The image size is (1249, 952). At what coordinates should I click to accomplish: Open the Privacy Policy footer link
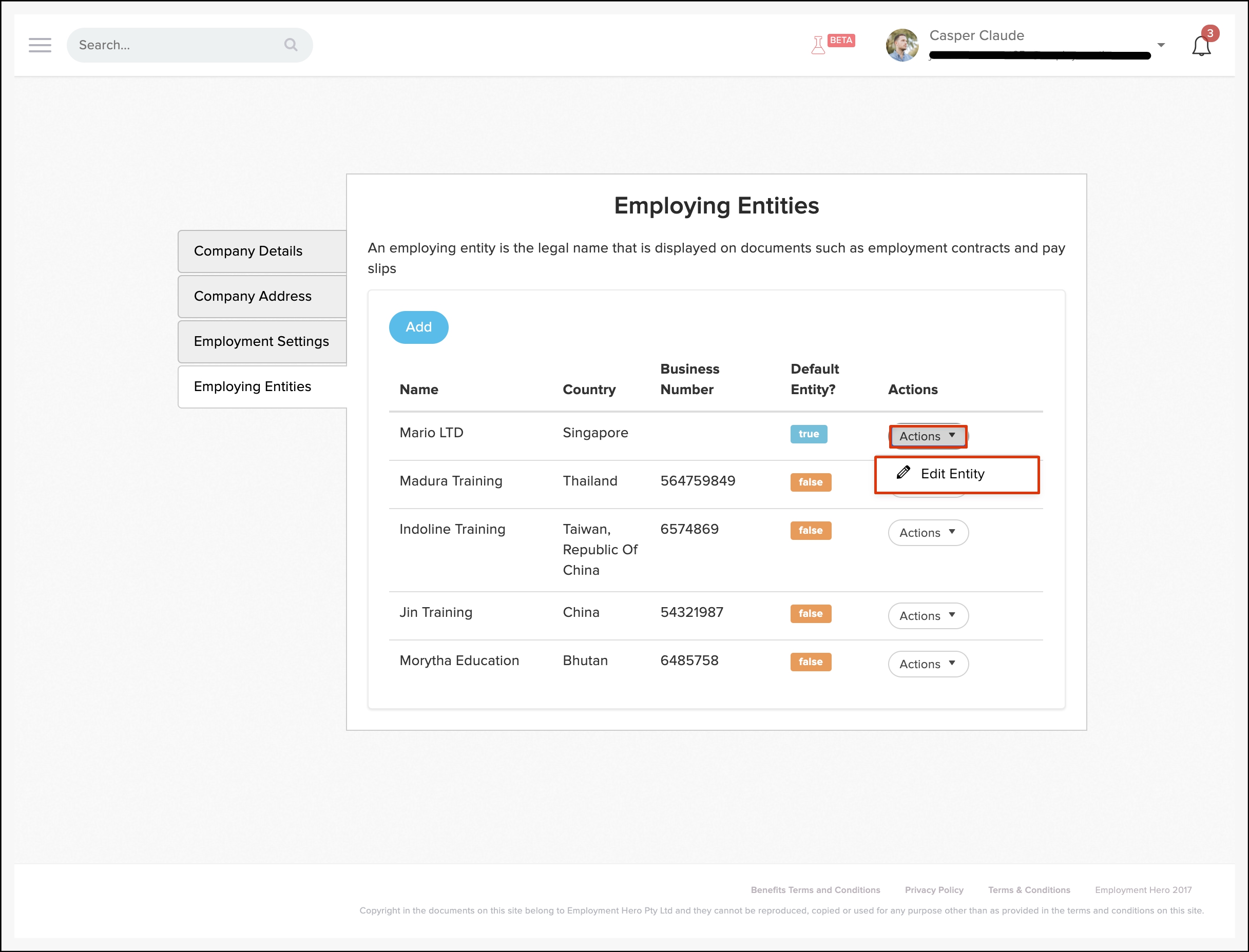click(934, 890)
